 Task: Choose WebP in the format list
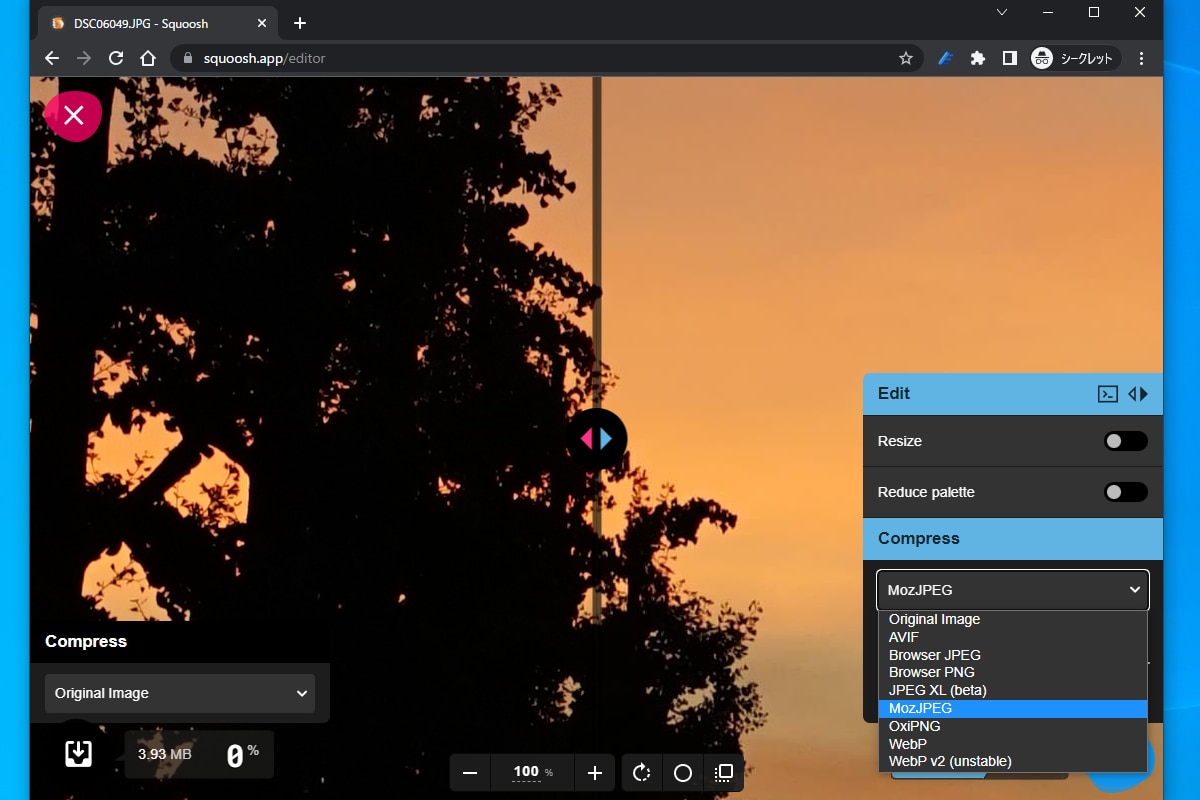pos(908,744)
